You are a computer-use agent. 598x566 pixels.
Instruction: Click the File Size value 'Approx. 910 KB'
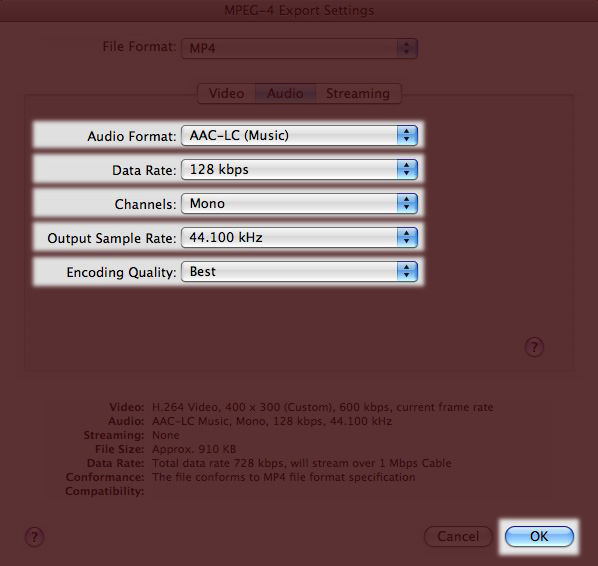pos(194,449)
